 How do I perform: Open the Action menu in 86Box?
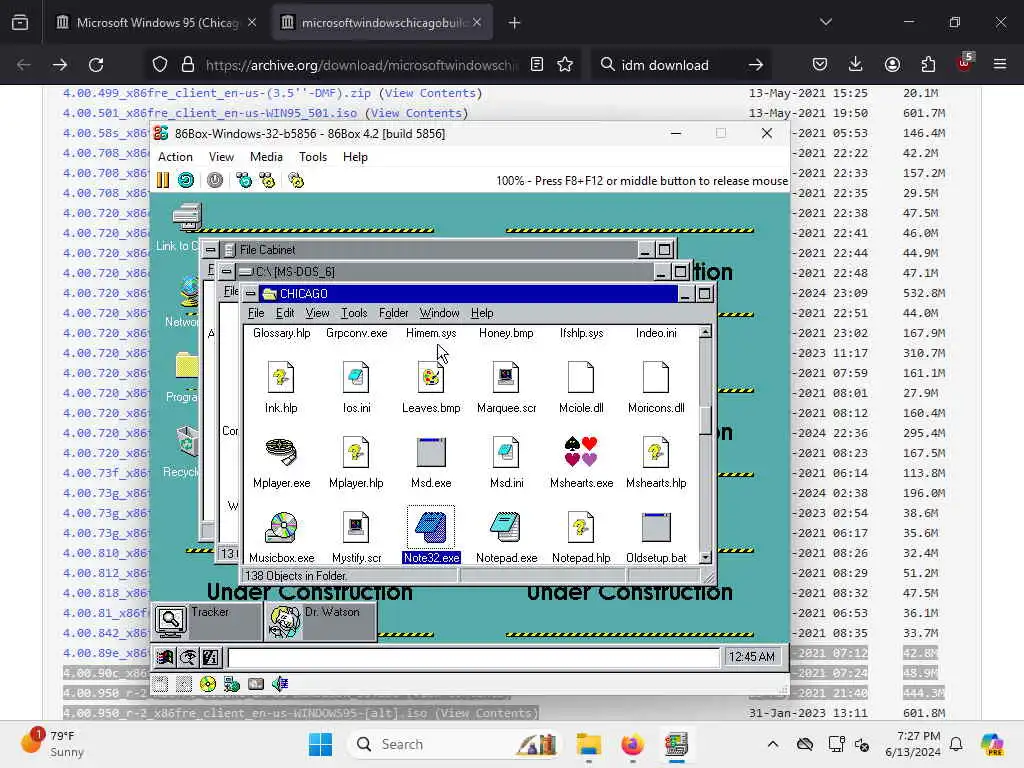pyautogui.click(x=175, y=157)
